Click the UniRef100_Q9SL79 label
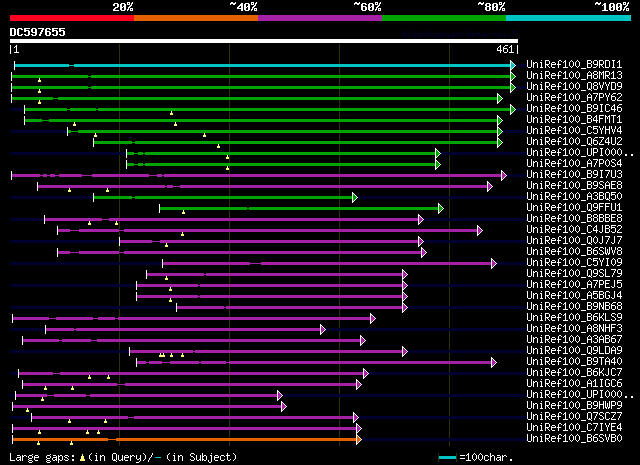640x465 pixels. coord(574,274)
